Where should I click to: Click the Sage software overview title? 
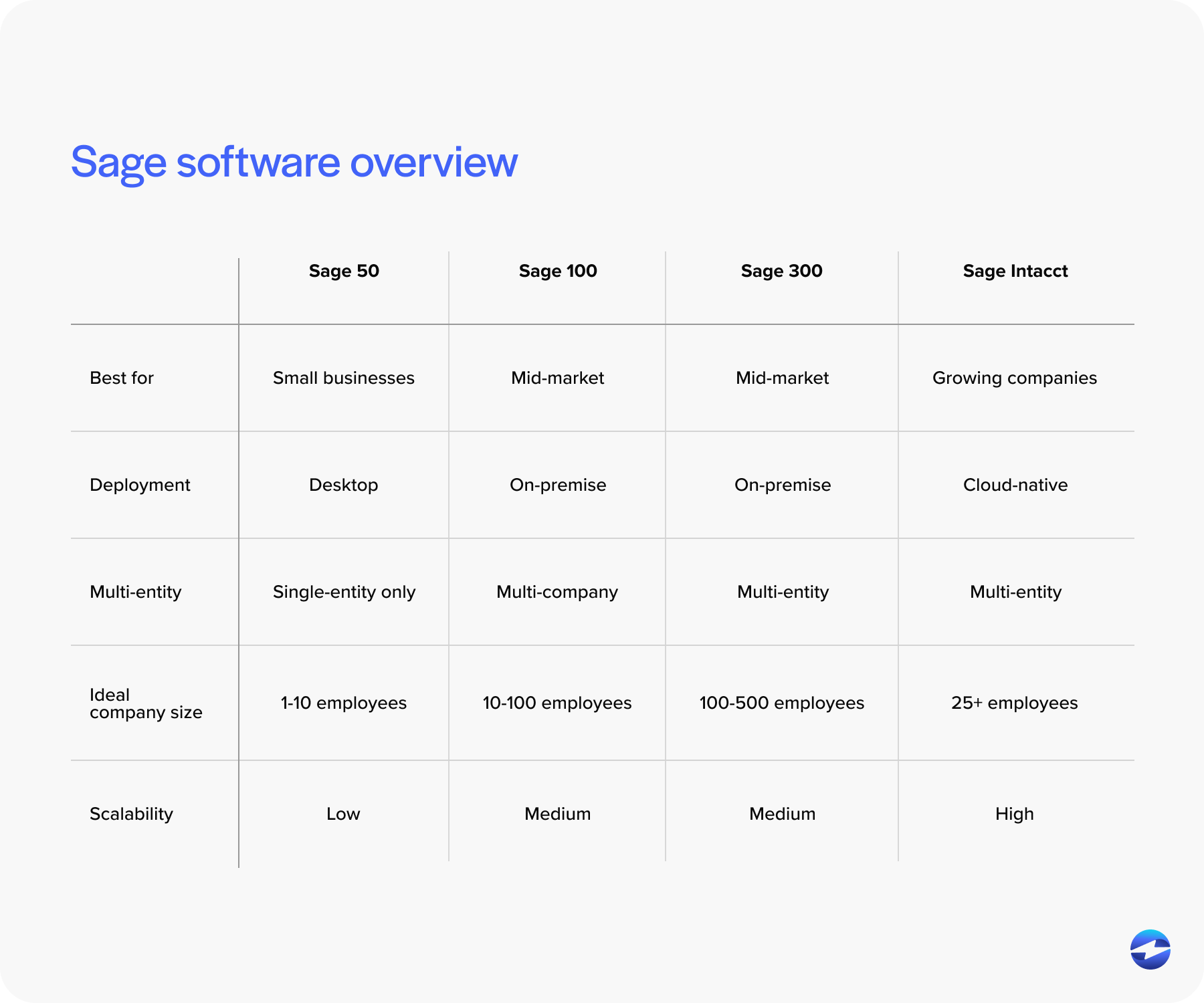click(x=294, y=160)
